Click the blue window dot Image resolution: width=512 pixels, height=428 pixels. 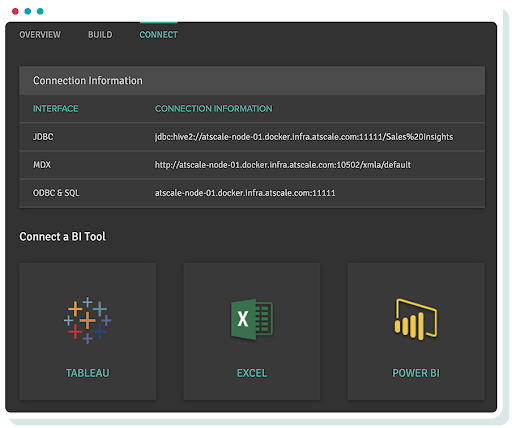pos(28,11)
